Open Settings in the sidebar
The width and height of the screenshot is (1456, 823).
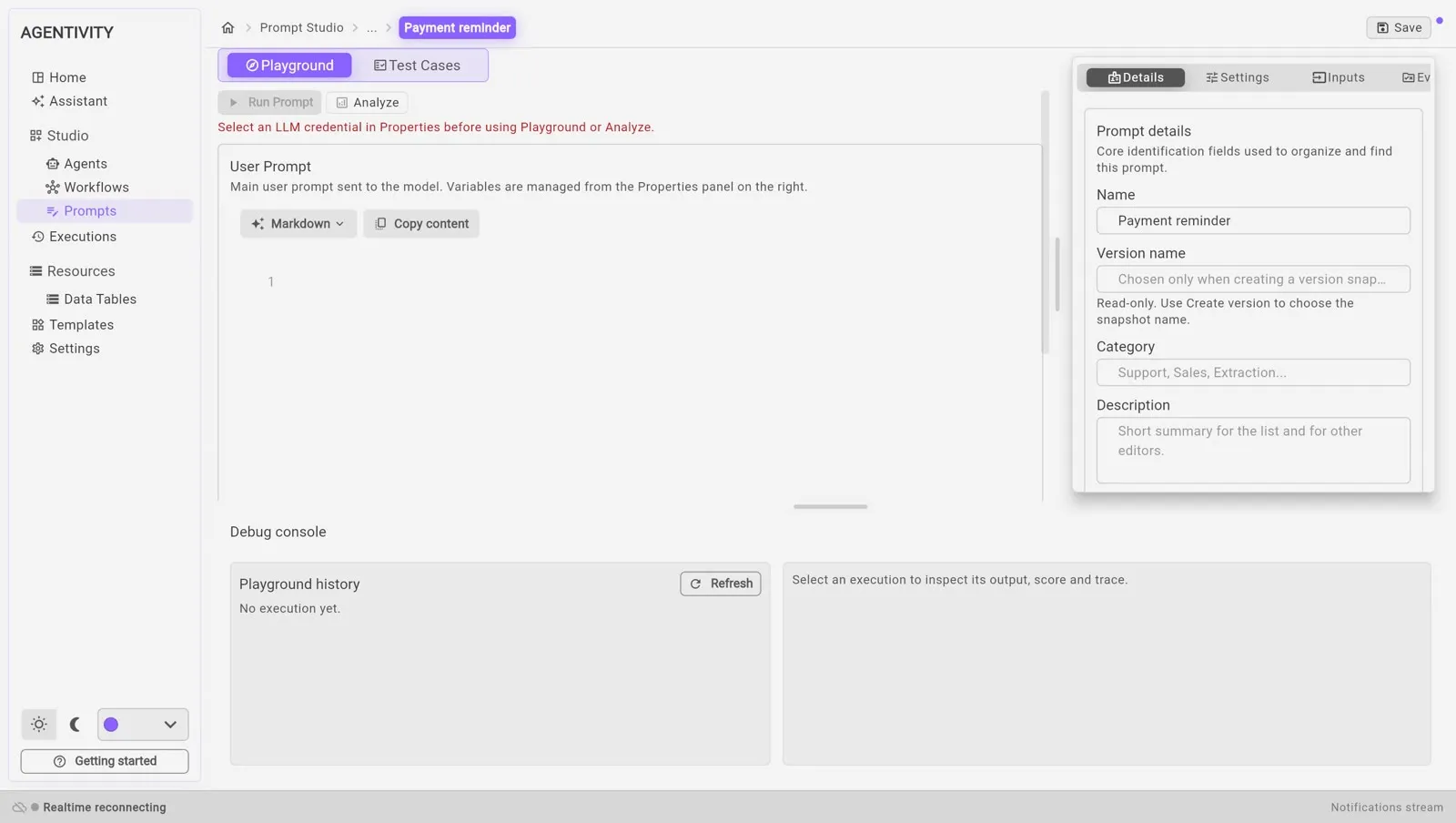click(x=66, y=349)
